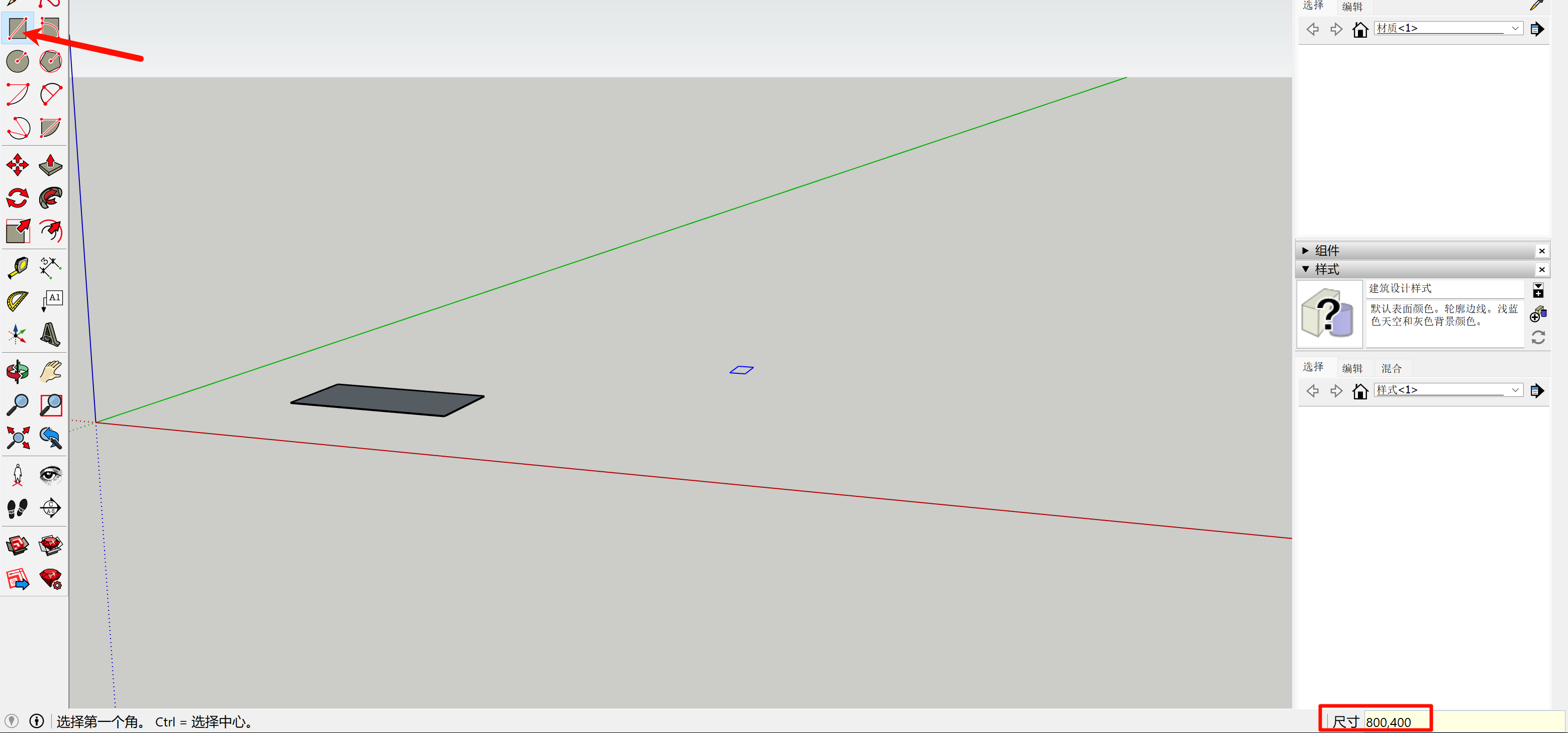The image size is (1568, 733).
Task: Open the 材质<1> dropdown list
Action: point(1514,29)
